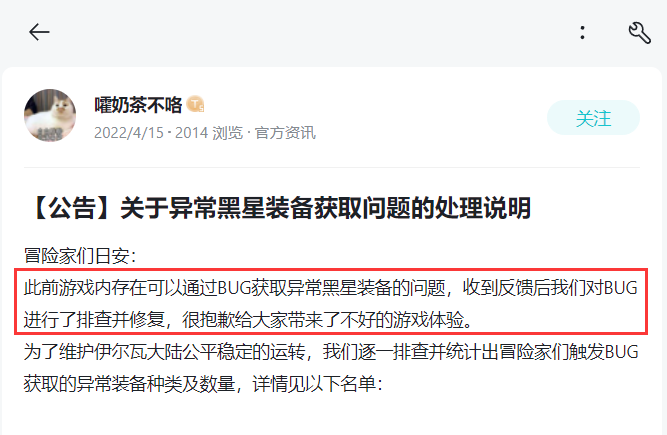Click the highlighted line starting 此前游戏内存在
The width and height of the screenshot is (667, 435).
click(x=331, y=288)
